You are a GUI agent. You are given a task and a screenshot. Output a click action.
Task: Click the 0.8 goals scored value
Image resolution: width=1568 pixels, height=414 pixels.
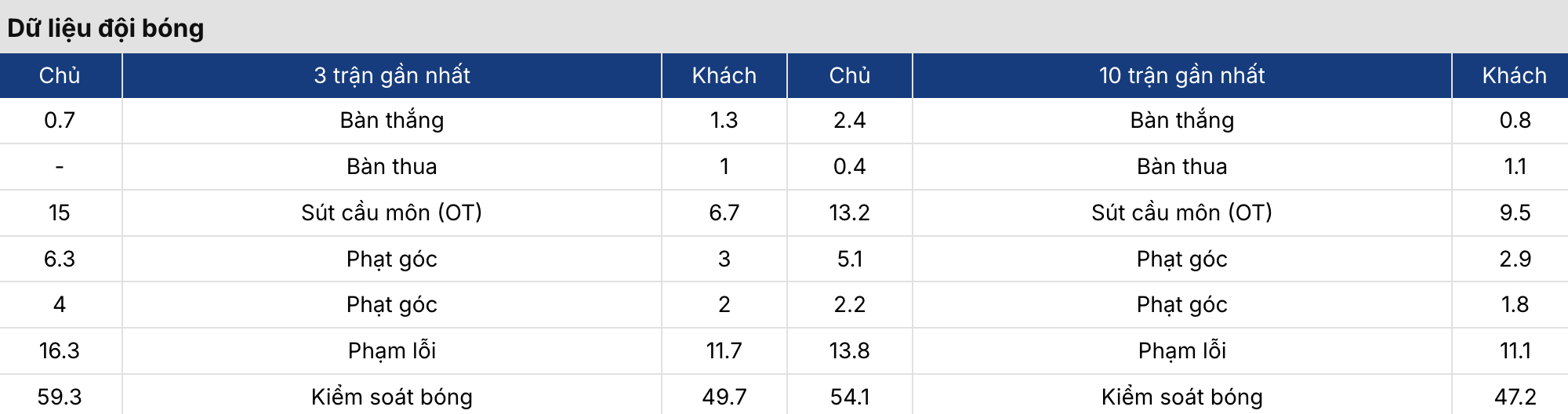click(1515, 120)
